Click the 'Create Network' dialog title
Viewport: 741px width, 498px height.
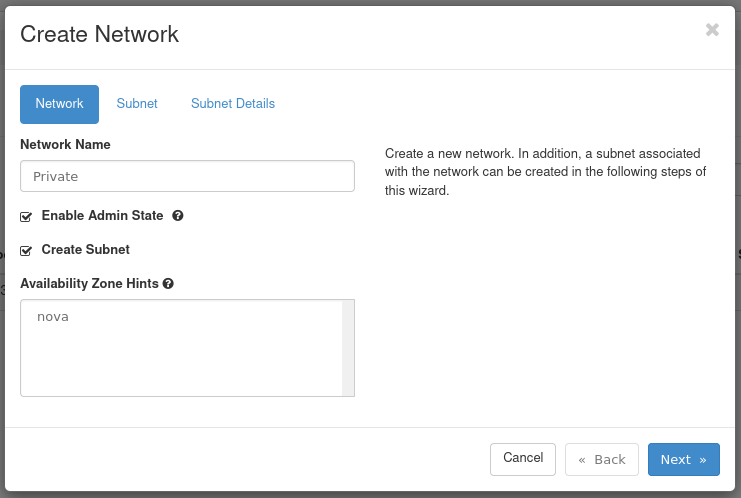[100, 34]
